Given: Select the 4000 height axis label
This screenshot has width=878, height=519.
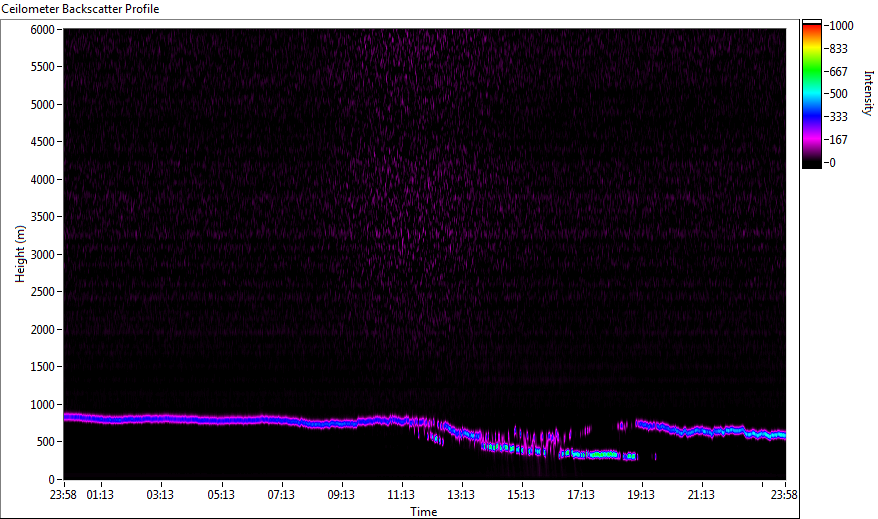Looking at the screenshot, I should click(x=43, y=180).
